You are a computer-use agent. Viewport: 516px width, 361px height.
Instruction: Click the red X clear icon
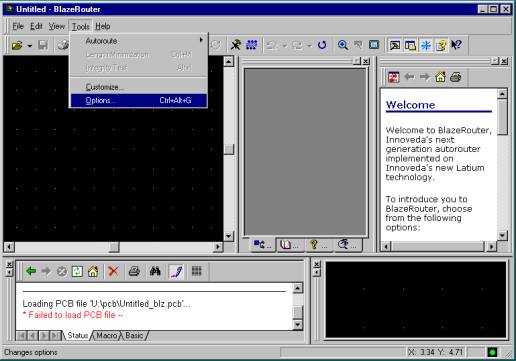pos(113,271)
